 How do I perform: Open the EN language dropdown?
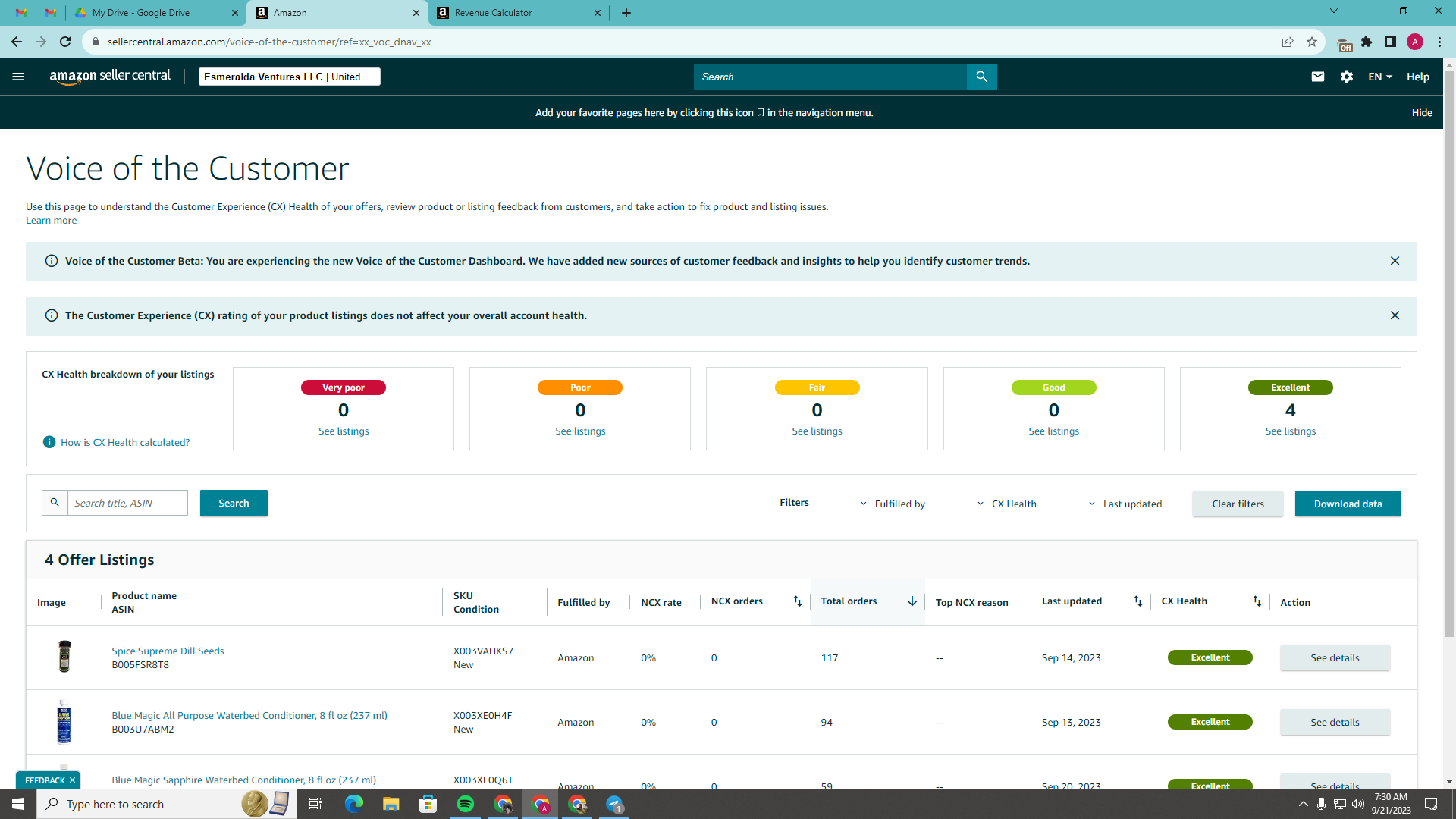tap(1380, 77)
